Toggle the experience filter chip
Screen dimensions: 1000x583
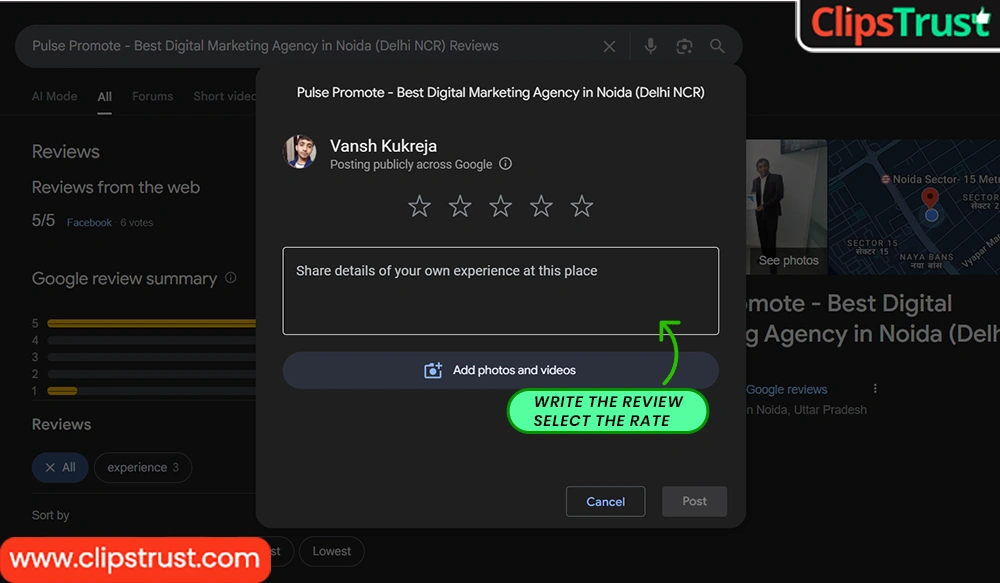143,467
